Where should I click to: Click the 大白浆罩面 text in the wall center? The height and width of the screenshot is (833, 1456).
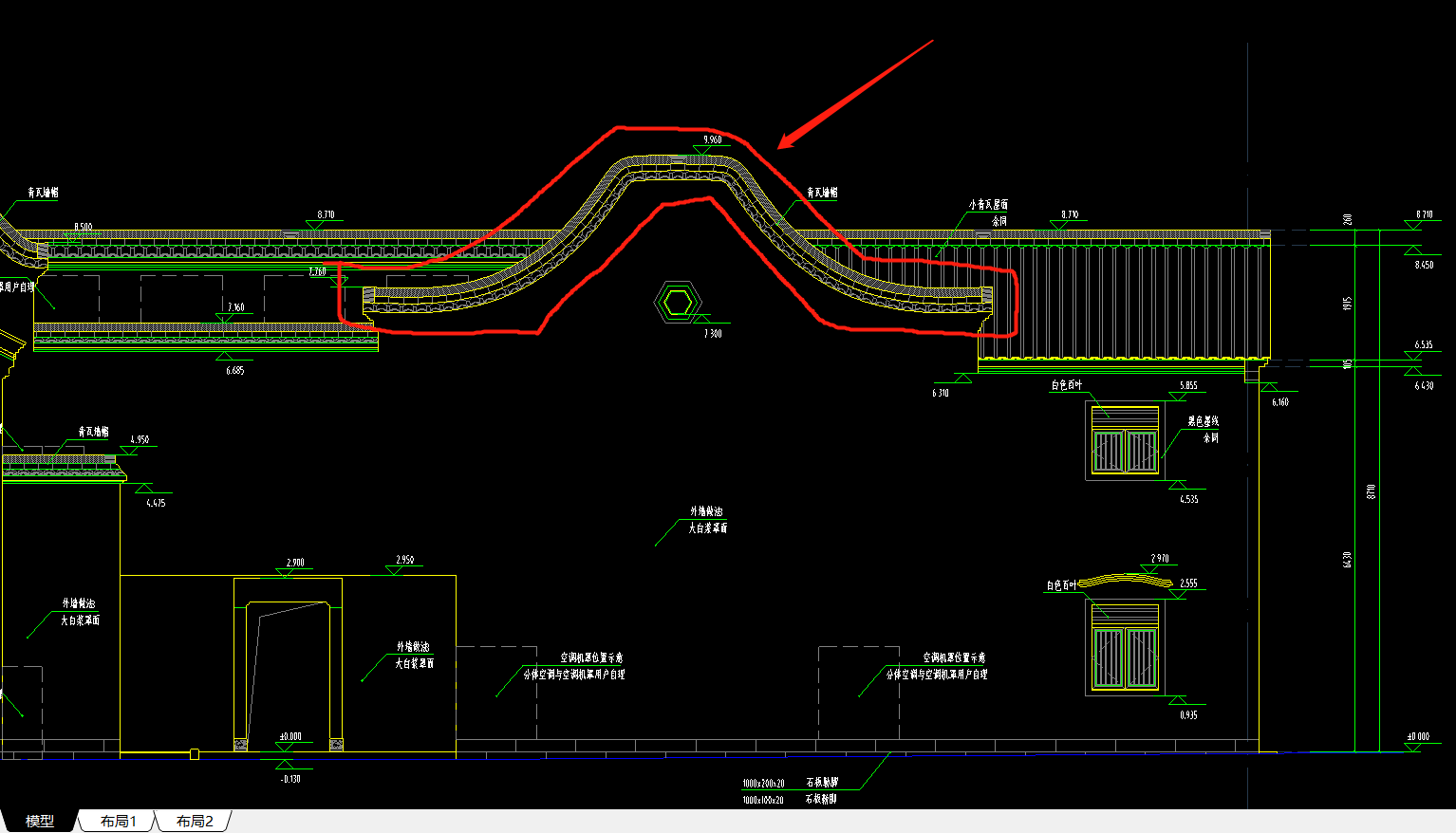coord(708,528)
